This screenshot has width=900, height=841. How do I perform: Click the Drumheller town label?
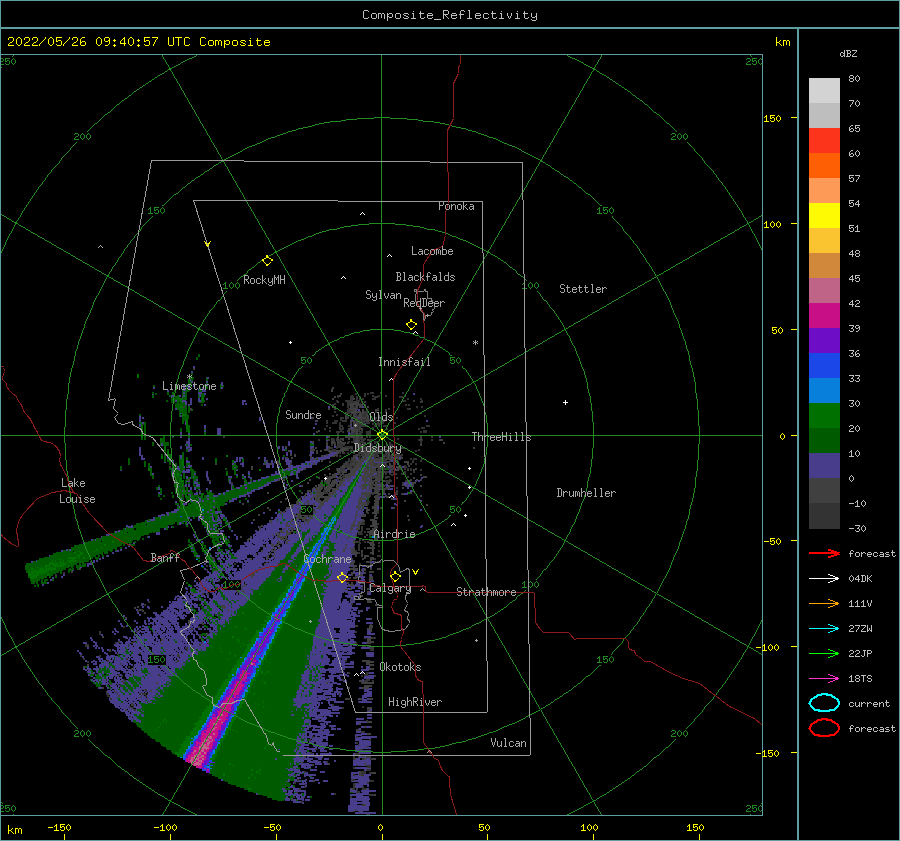[x=586, y=493]
